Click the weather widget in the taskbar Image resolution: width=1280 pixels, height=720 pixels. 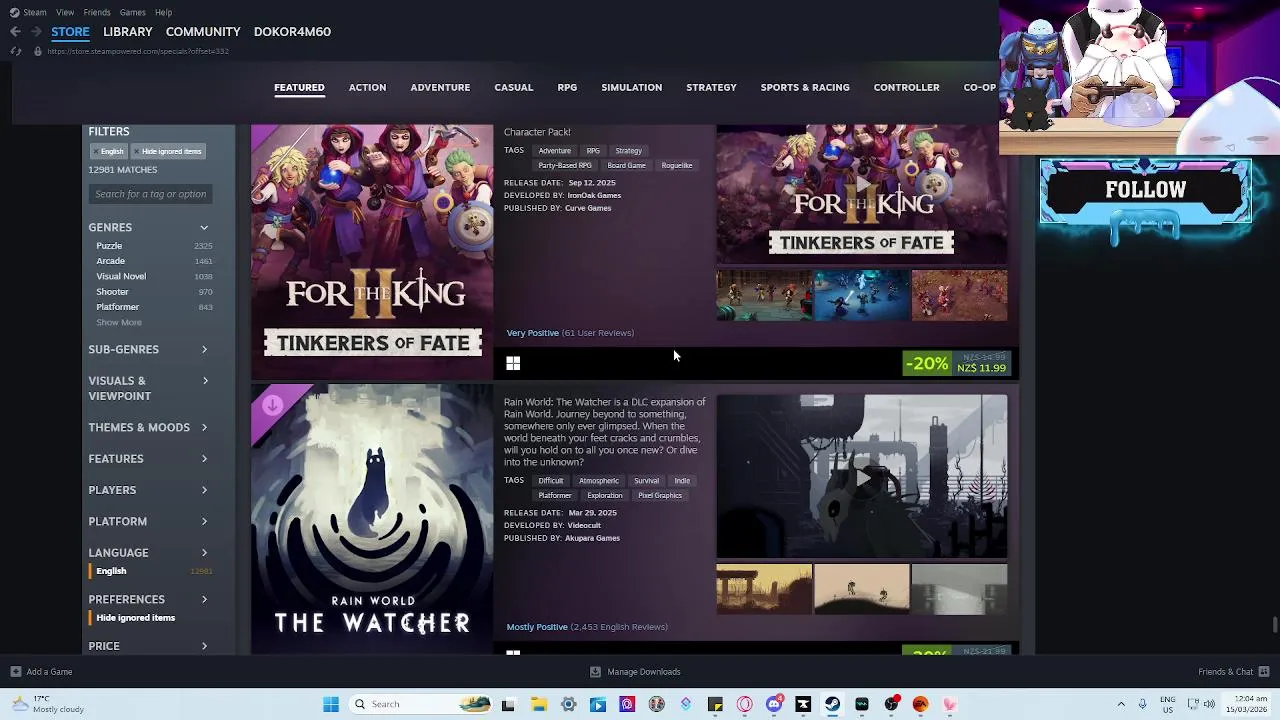pos(50,704)
